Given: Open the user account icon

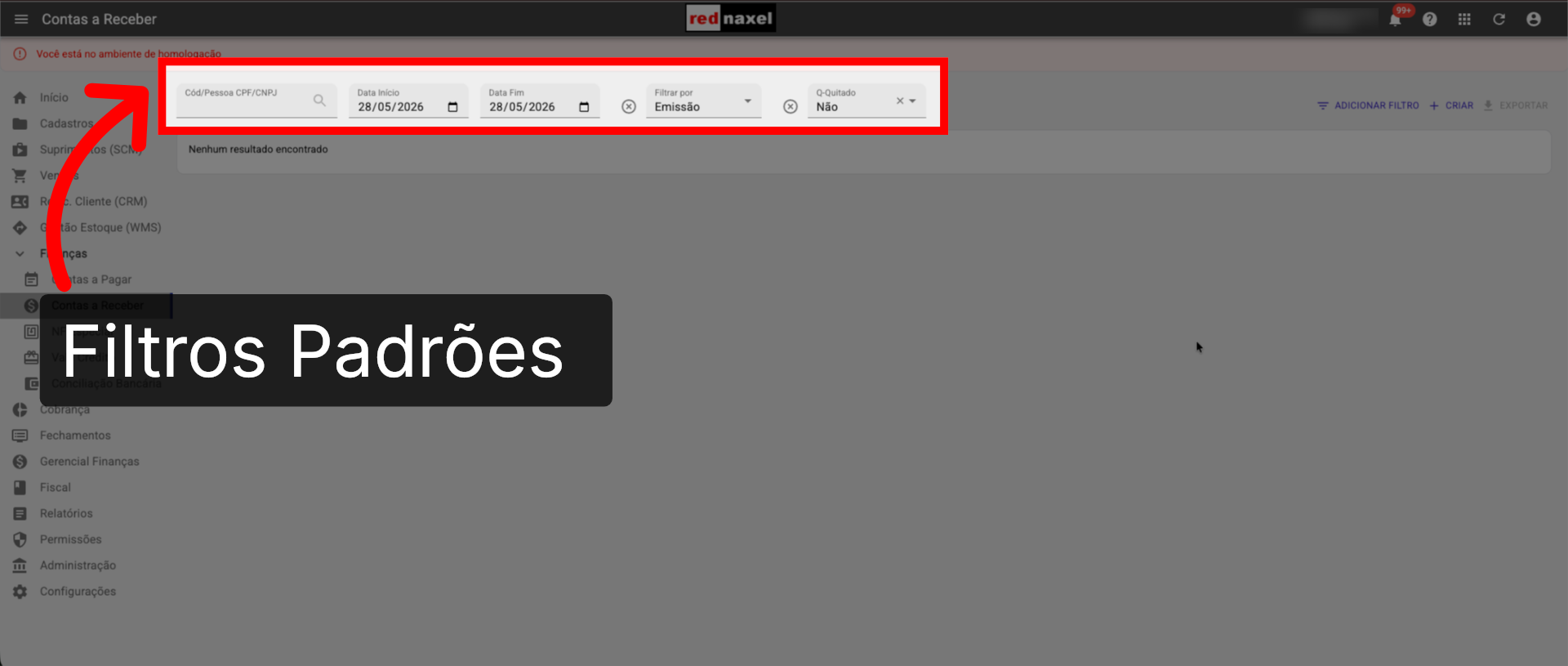Looking at the screenshot, I should [1534, 20].
